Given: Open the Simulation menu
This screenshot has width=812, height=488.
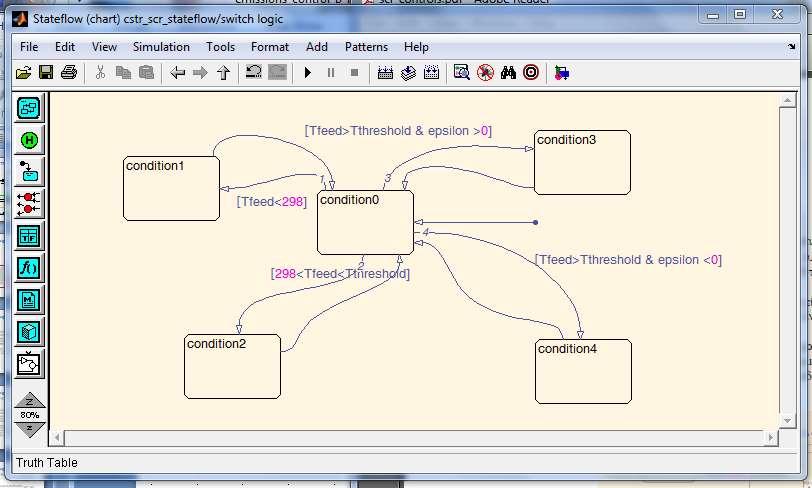Looking at the screenshot, I should click(161, 47).
